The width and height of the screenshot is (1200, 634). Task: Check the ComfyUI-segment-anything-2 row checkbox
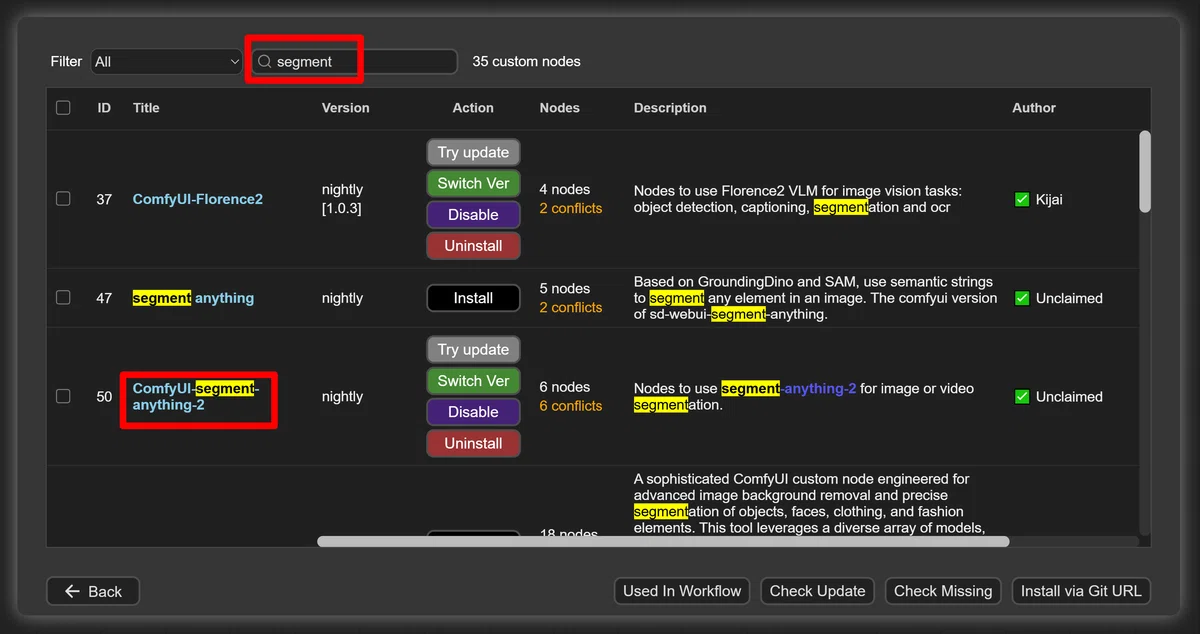(63, 396)
